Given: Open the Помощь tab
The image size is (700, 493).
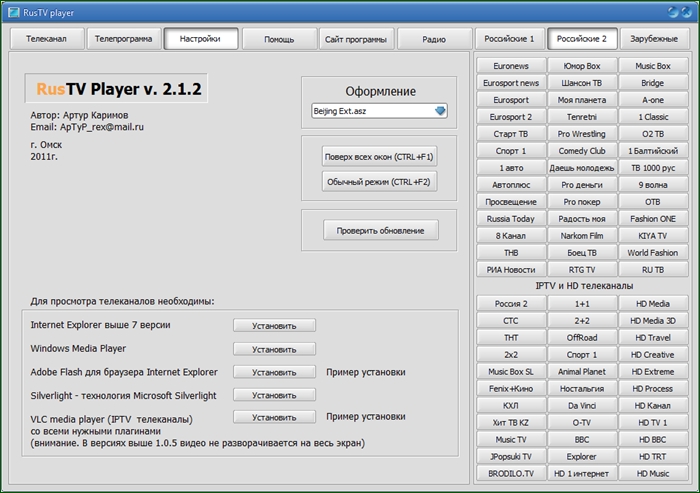Looking at the screenshot, I should coord(279,39).
